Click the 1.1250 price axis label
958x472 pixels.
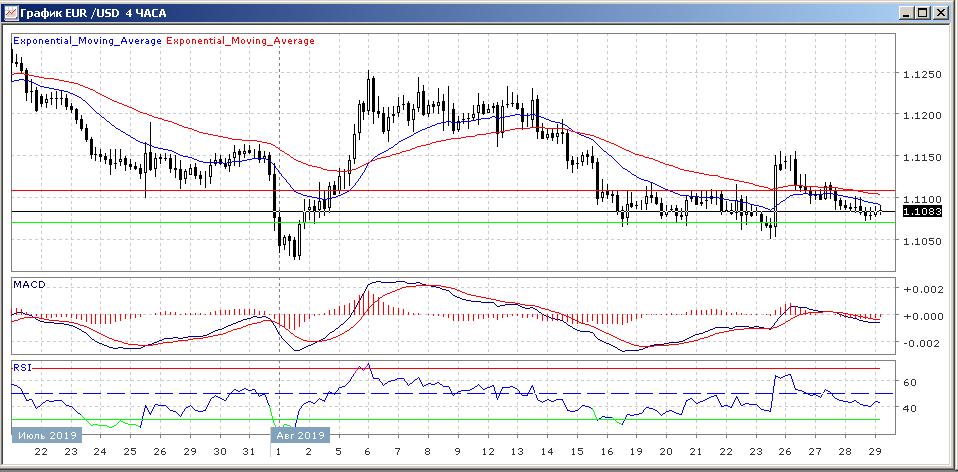click(x=921, y=75)
